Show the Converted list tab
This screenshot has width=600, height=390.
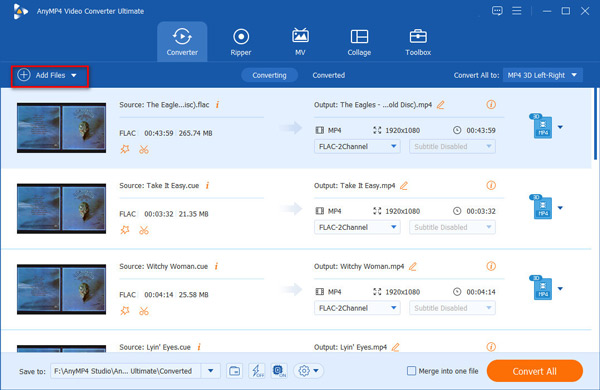click(328, 75)
